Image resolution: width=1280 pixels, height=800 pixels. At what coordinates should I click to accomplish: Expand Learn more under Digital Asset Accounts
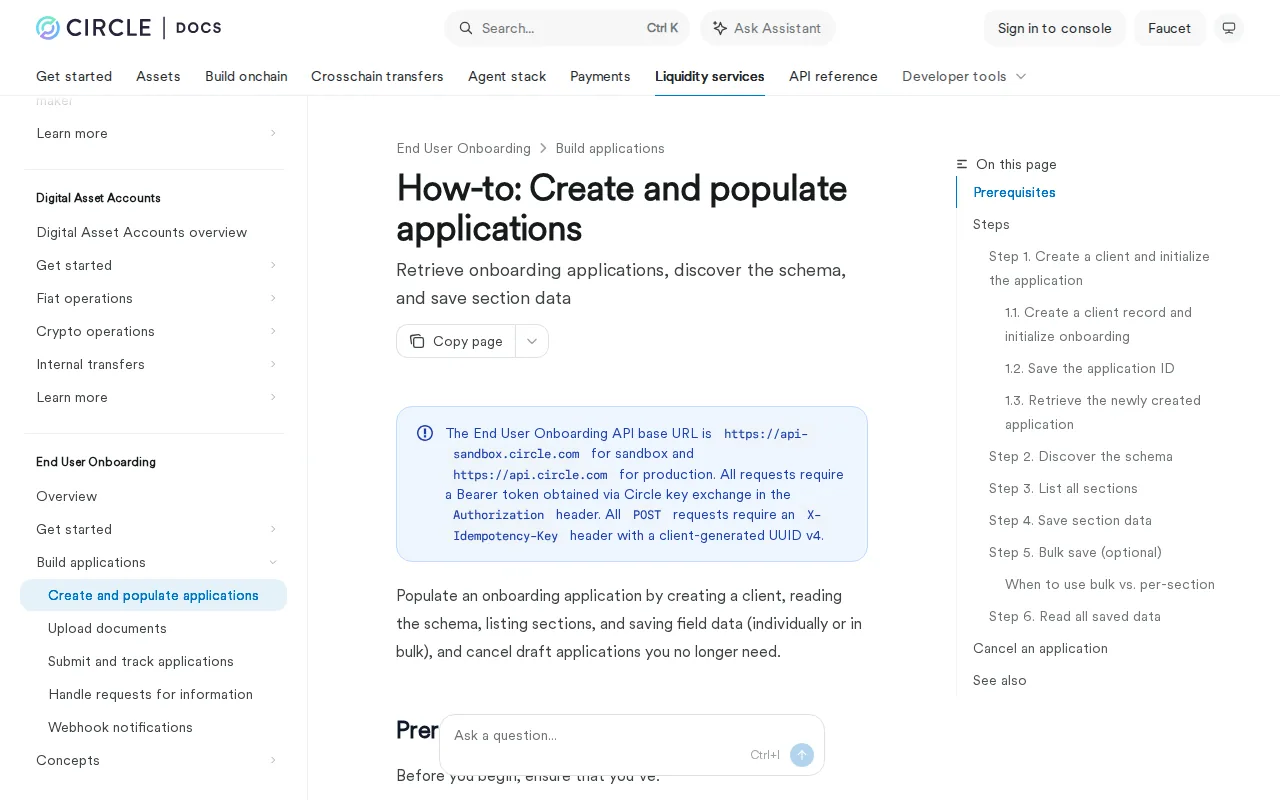click(x=273, y=397)
